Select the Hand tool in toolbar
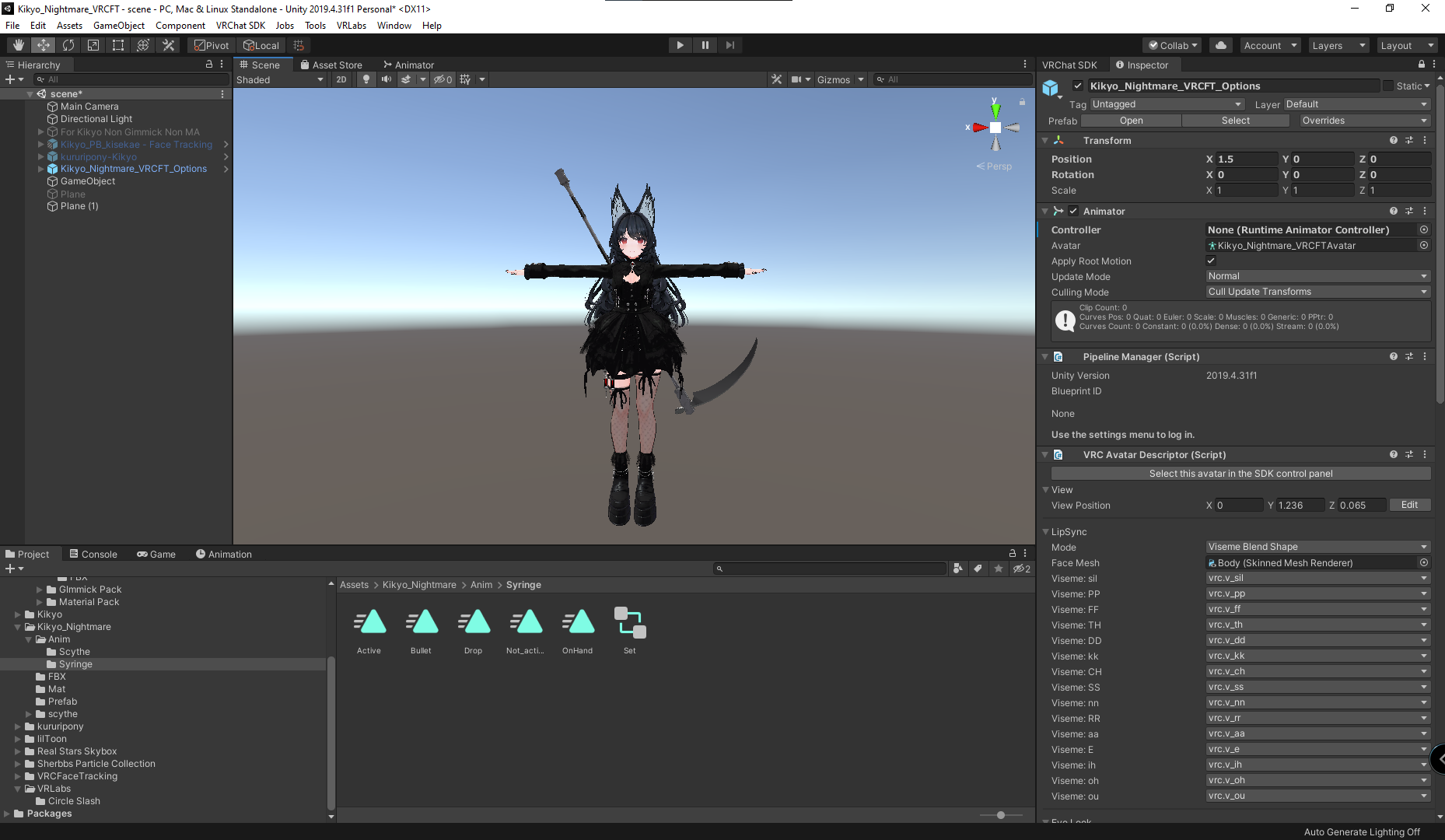The image size is (1445, 840). tap(19, 45)
